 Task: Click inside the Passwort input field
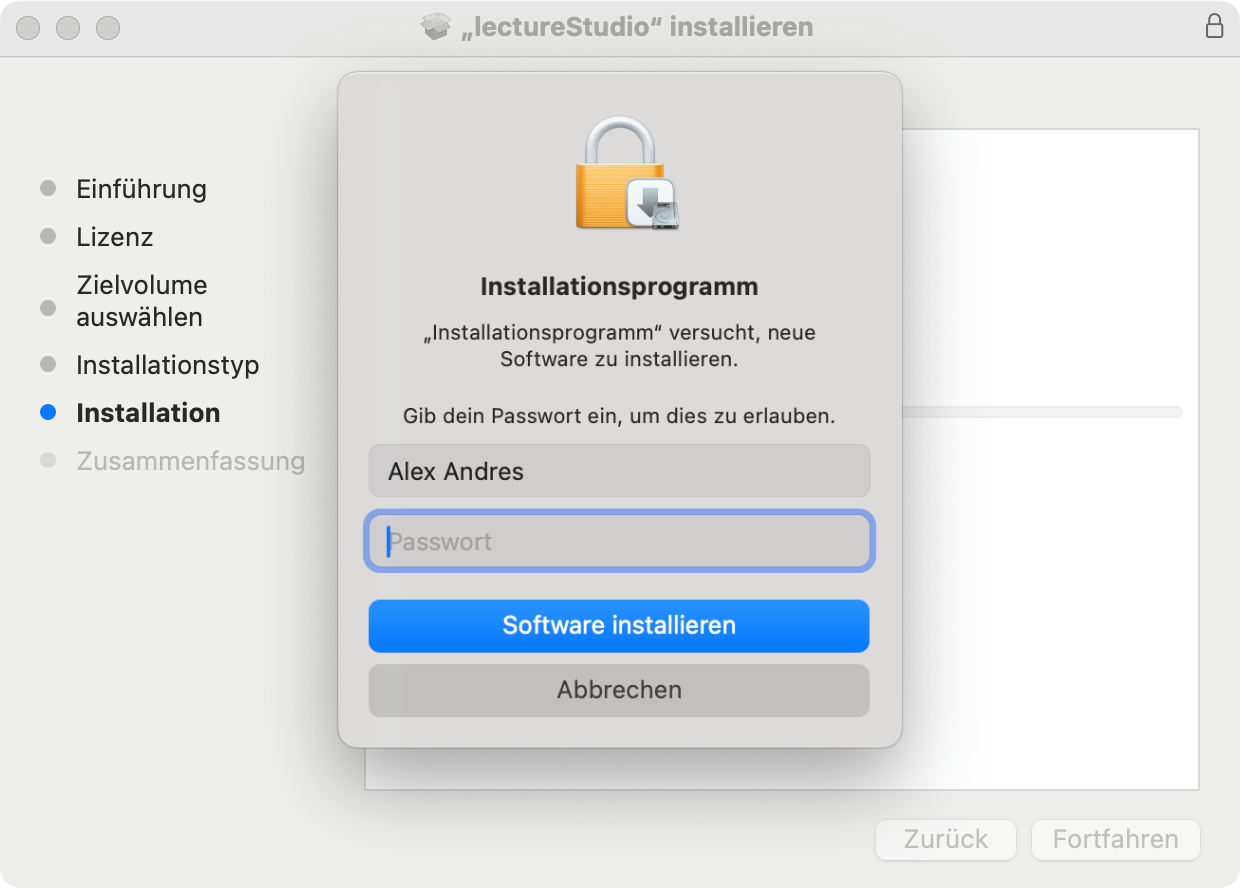618,541
